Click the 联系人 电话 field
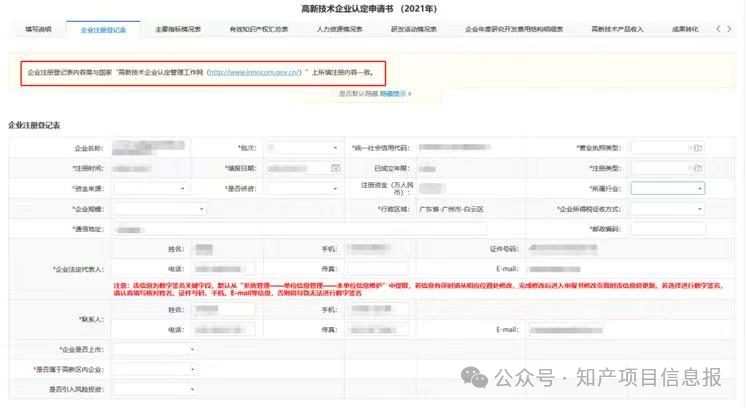Screen dimensions: 746x408 point(224,330)
